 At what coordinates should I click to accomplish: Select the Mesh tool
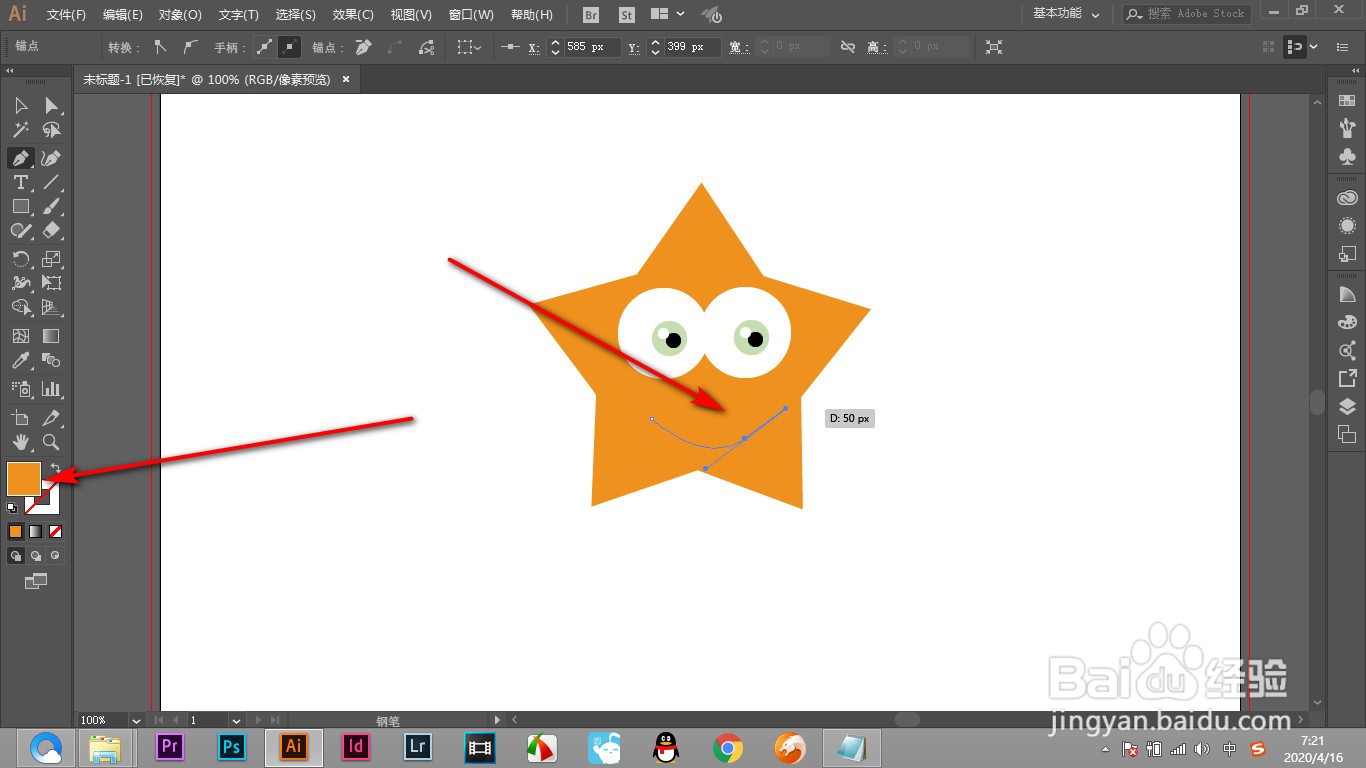20,336
